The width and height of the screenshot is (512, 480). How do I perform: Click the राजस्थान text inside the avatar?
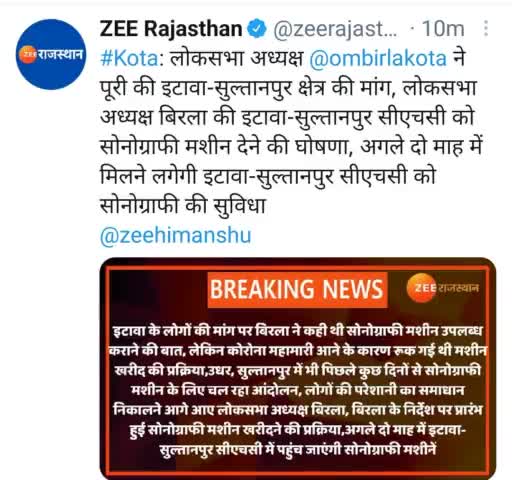click(59, 54)
